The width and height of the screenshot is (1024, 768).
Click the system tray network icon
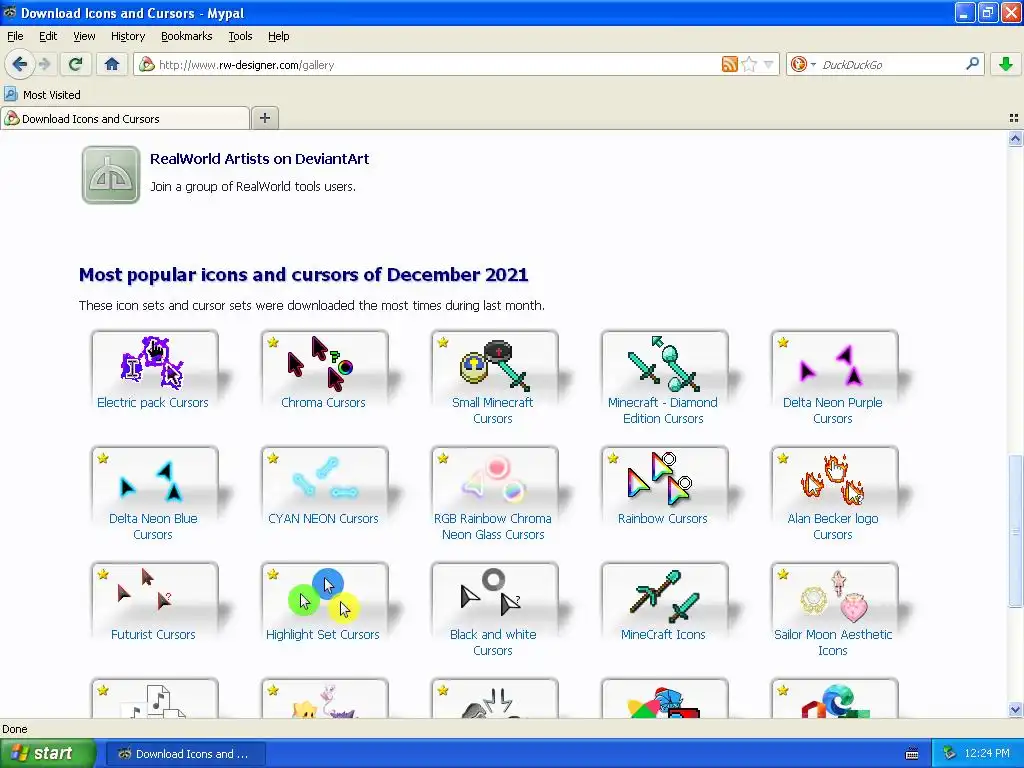coord(950,754)
